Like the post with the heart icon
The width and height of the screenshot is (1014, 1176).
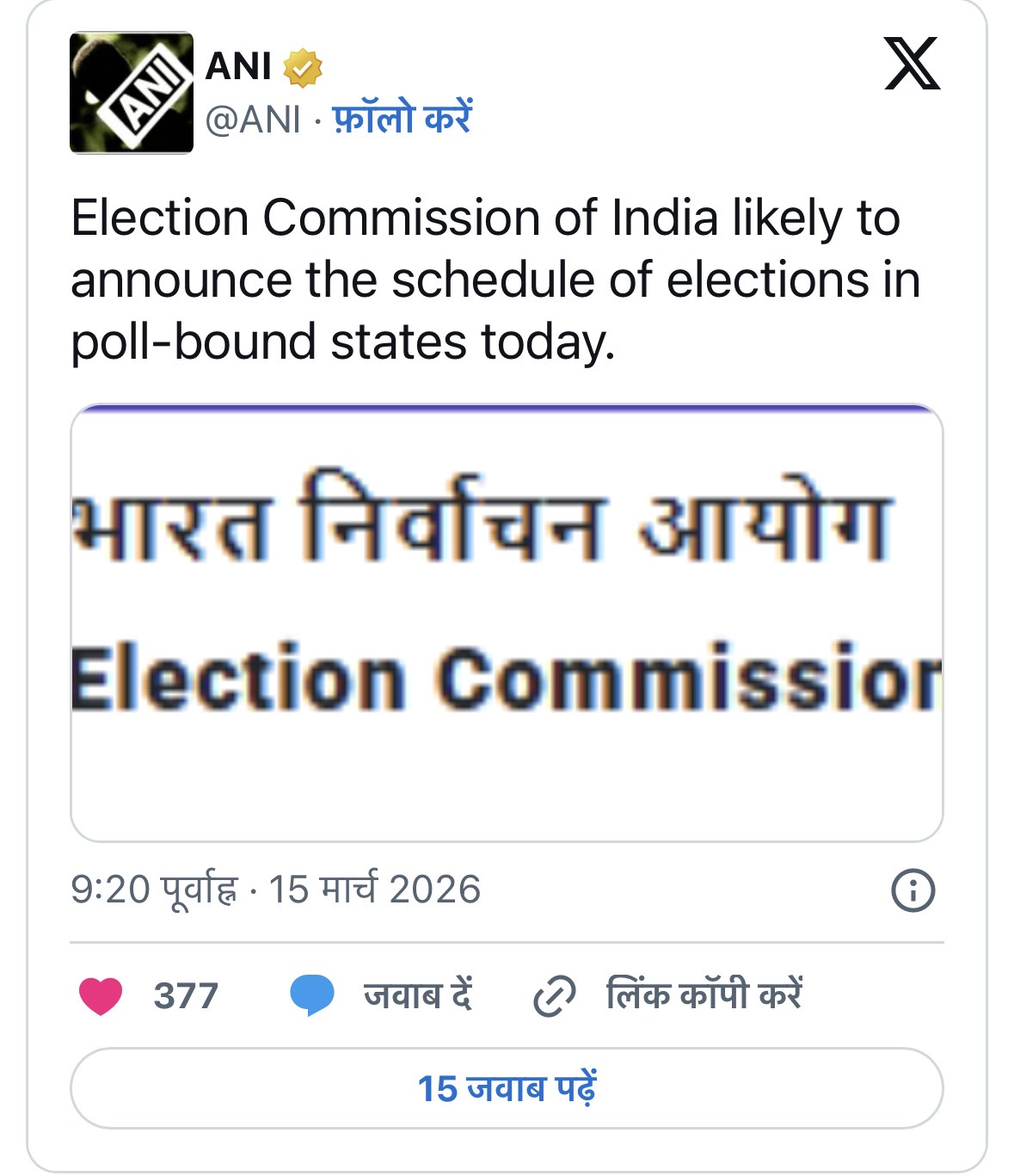click(101, 995)
